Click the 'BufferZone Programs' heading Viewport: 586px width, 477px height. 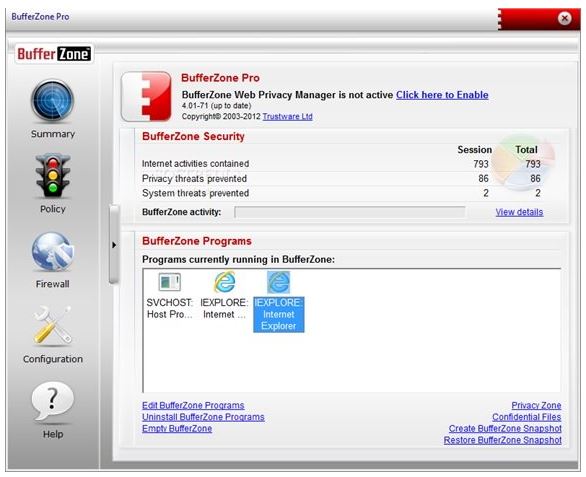[x=197, y=241]
